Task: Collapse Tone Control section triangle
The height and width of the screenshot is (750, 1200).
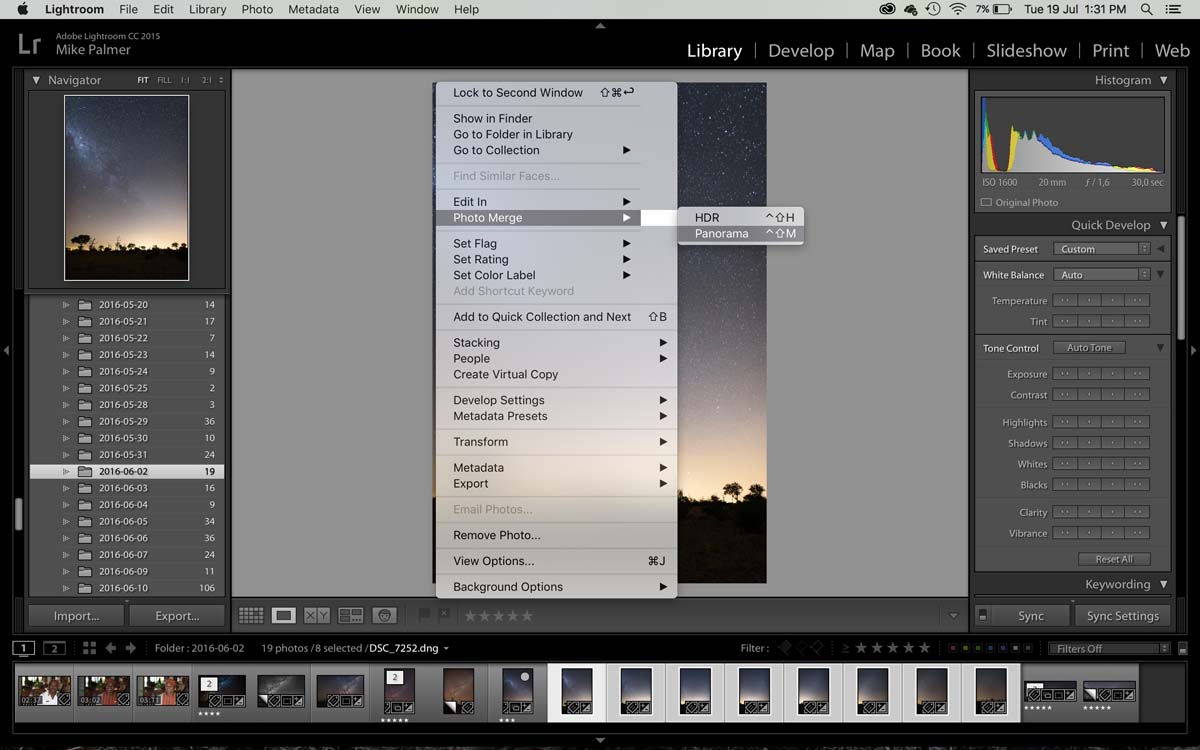Action: pyautogui.click(x=1160, y=348)
